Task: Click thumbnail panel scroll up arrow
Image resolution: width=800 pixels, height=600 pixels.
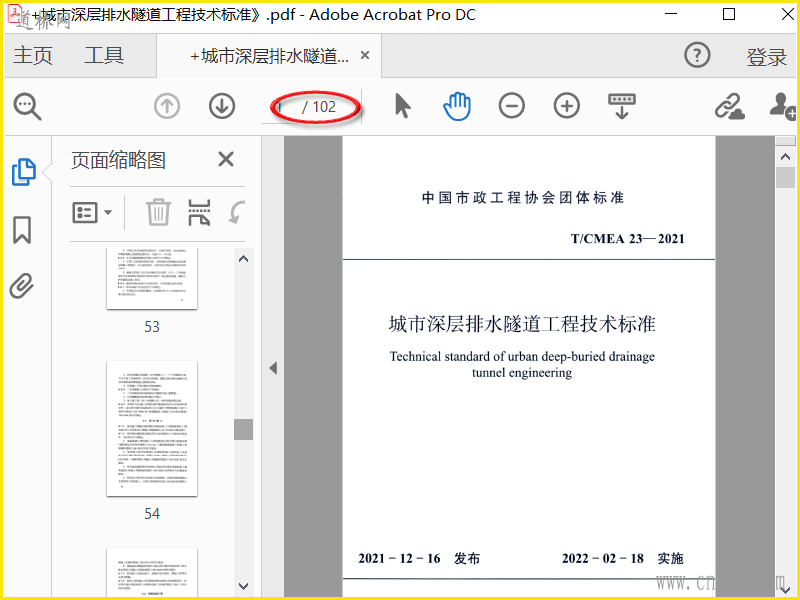Action: 243,259
